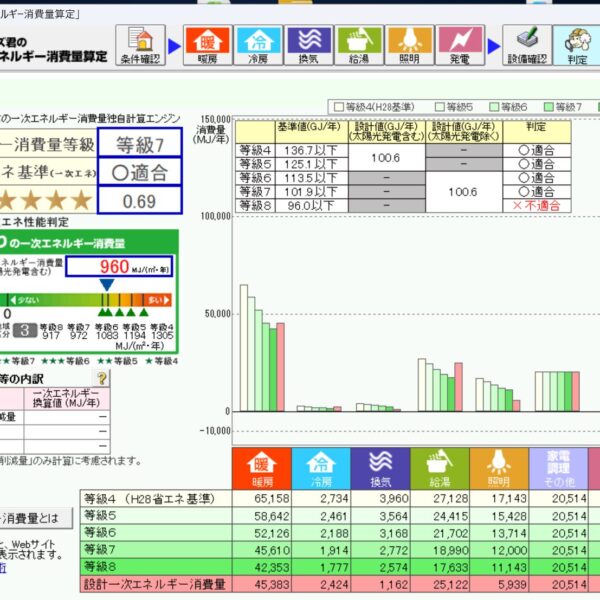Click the 設計値 太陽光発電除く column header

coord(464,132)
